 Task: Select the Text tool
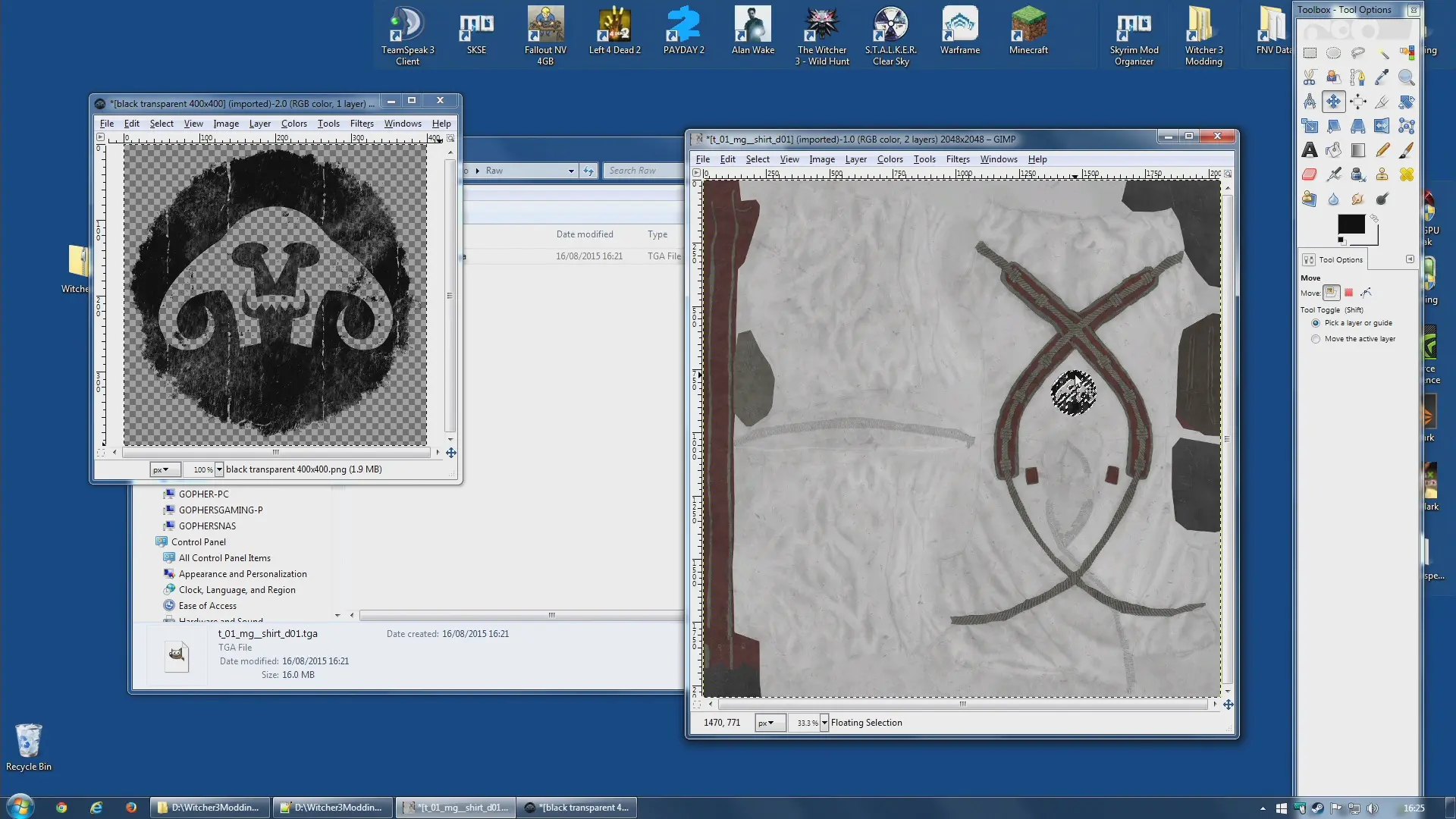[x=1310, y=150]
